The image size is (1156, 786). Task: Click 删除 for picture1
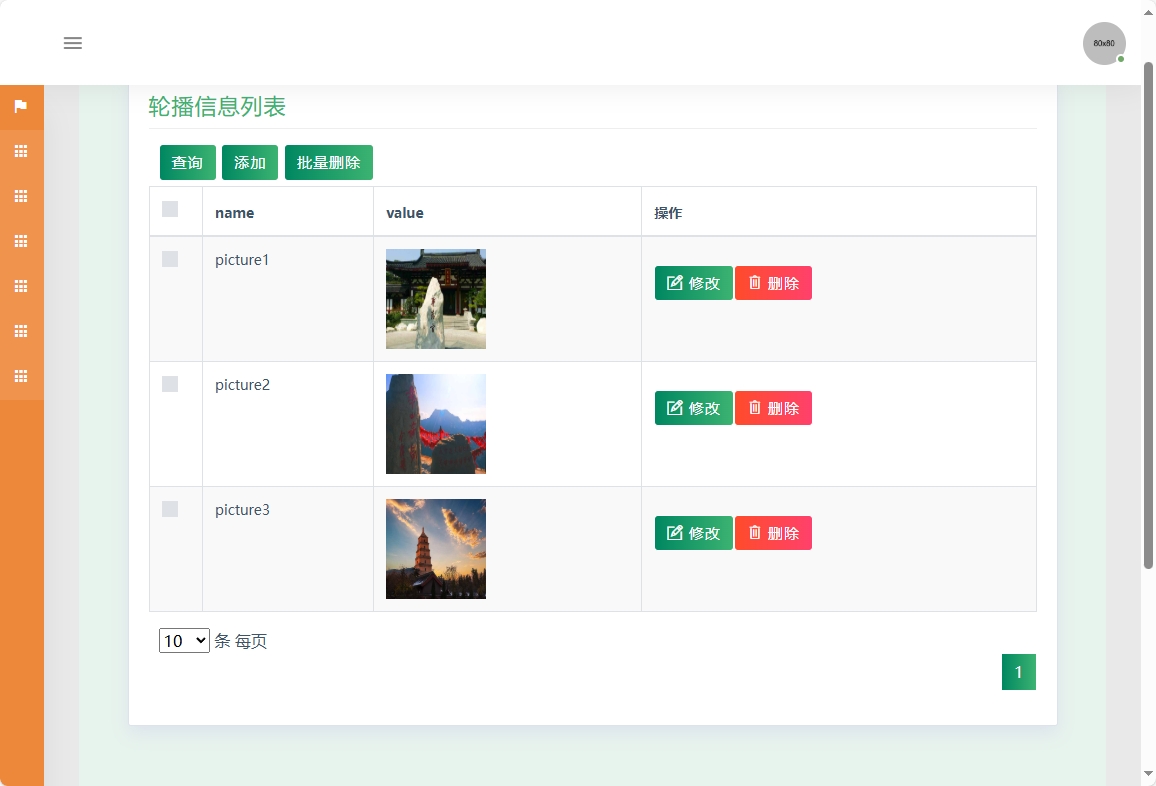click(x=773, y=283)
